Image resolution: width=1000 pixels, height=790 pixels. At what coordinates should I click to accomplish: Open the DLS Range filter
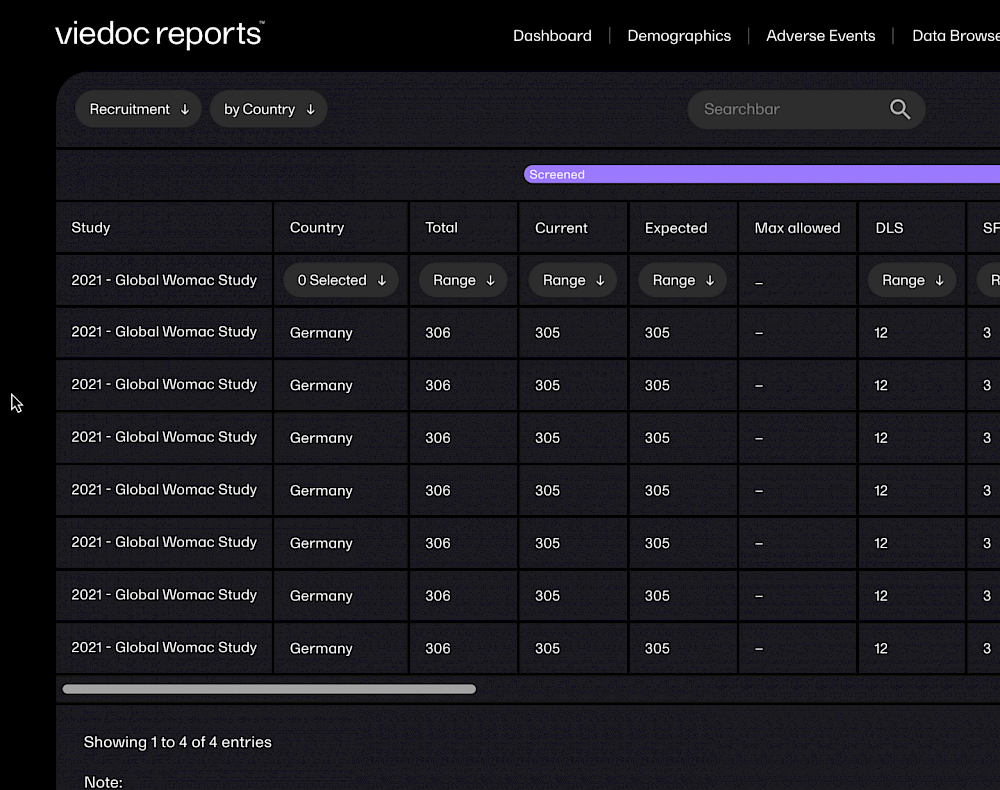(912, 281)
